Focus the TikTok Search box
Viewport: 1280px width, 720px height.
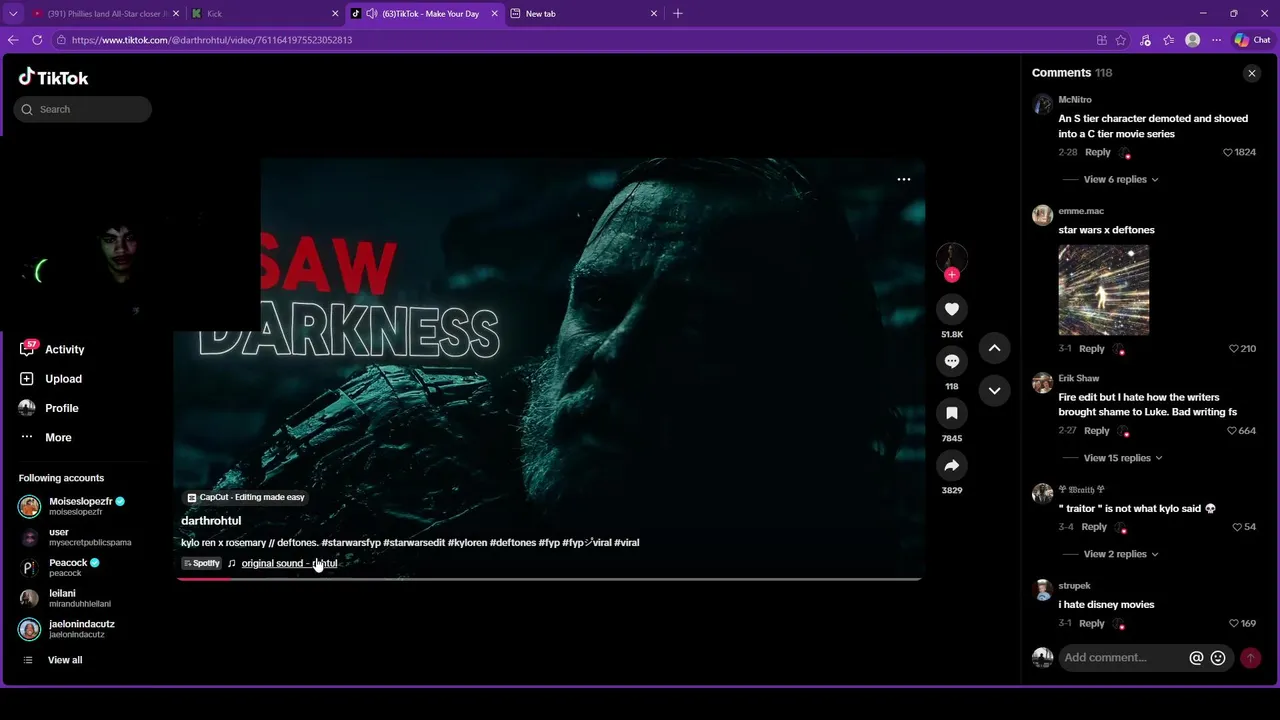click(x=83, y=109)
